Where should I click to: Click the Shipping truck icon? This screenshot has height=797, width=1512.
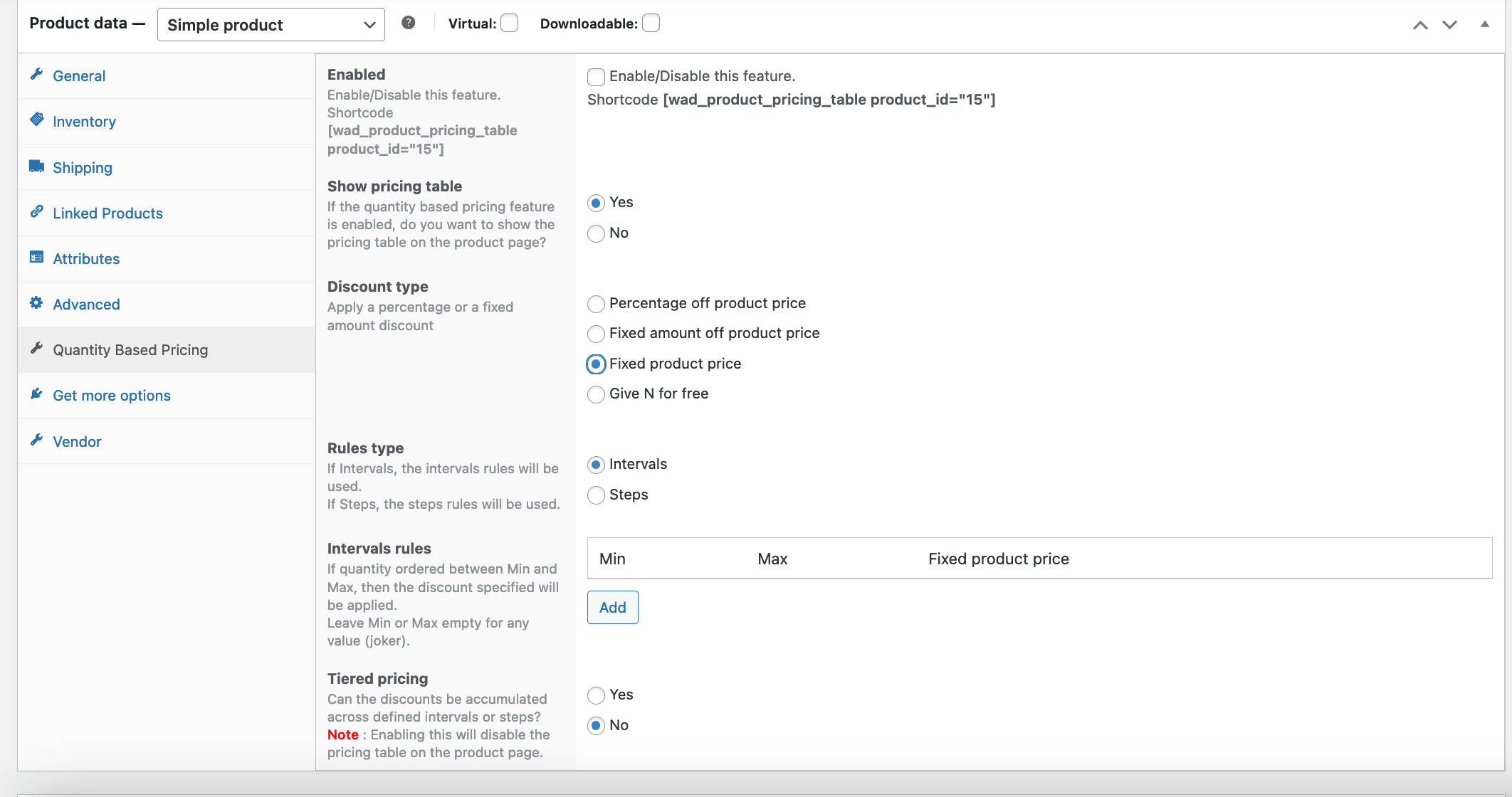(37, 167)
